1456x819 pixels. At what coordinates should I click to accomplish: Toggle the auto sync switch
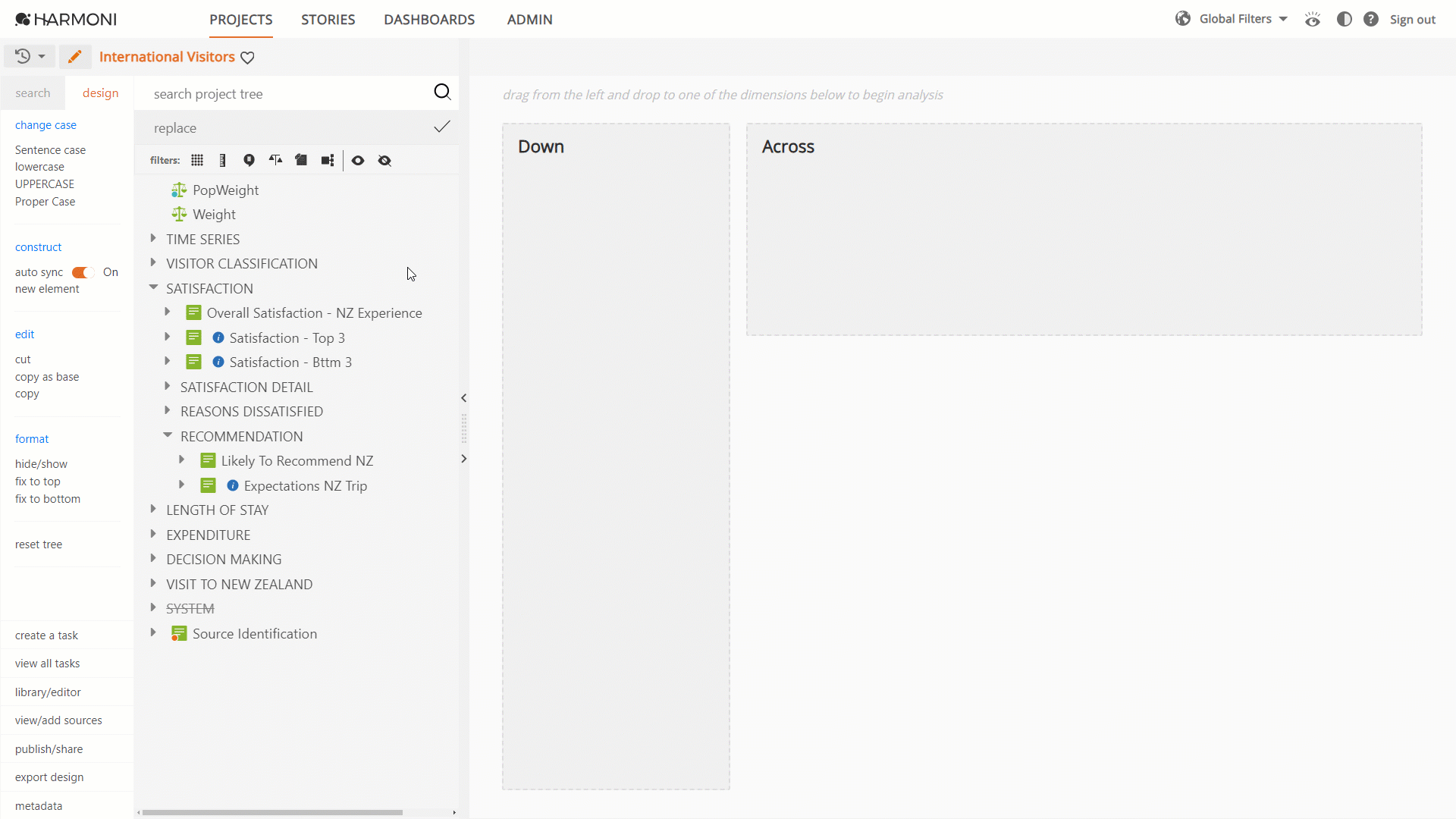coord(83,272)
